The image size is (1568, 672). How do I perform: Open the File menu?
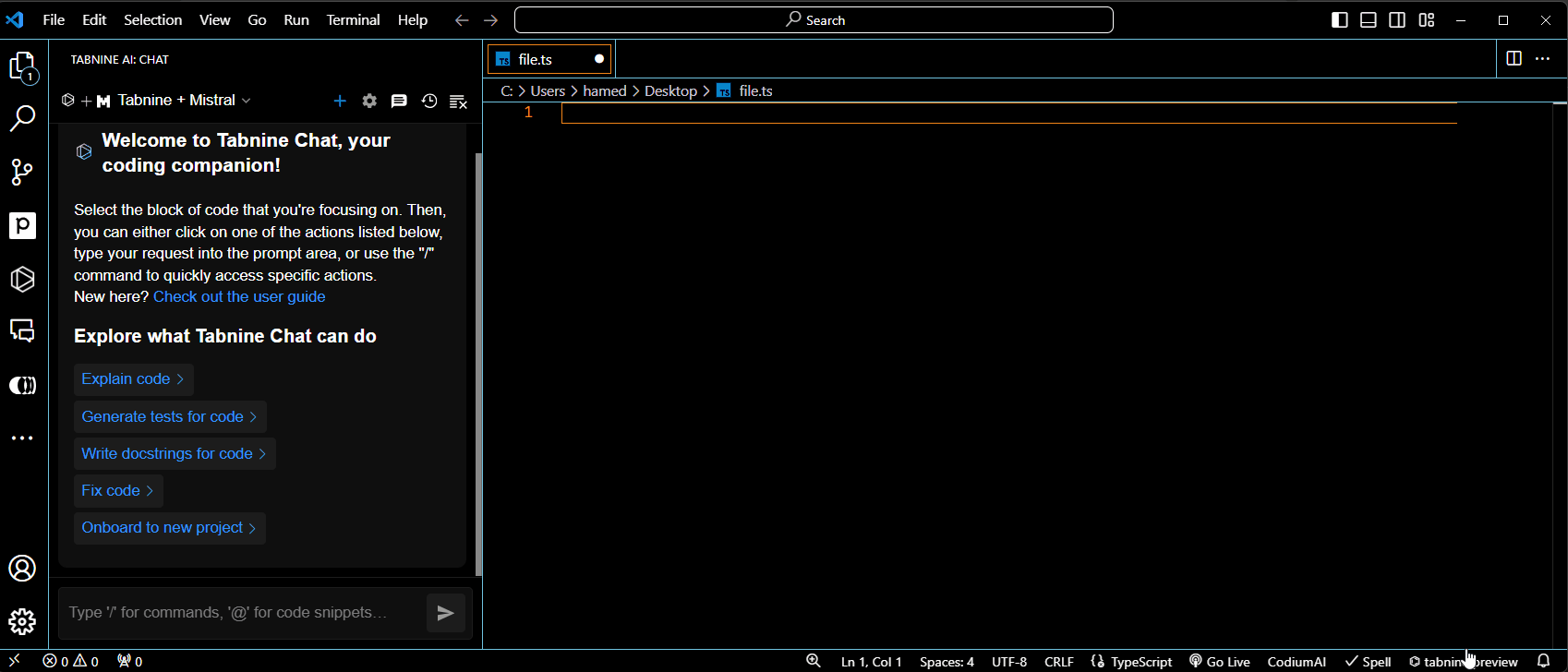(54, 20)
